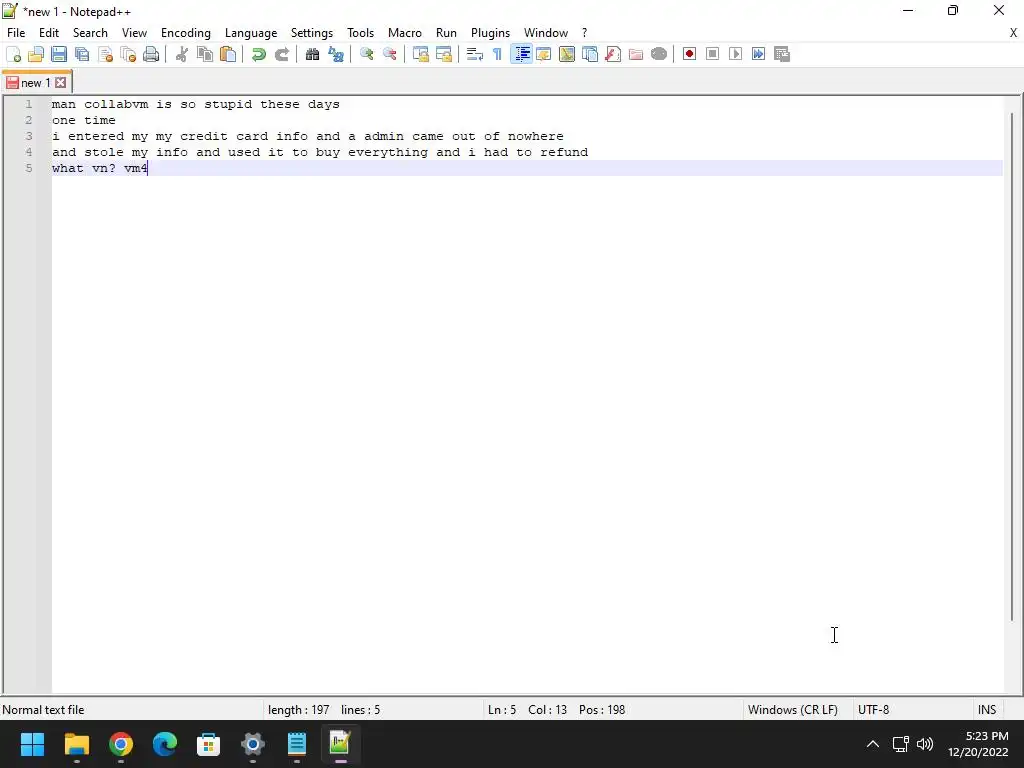Click the X at menu bar's right end
1024x768 pixels.
coord(1013,33)
